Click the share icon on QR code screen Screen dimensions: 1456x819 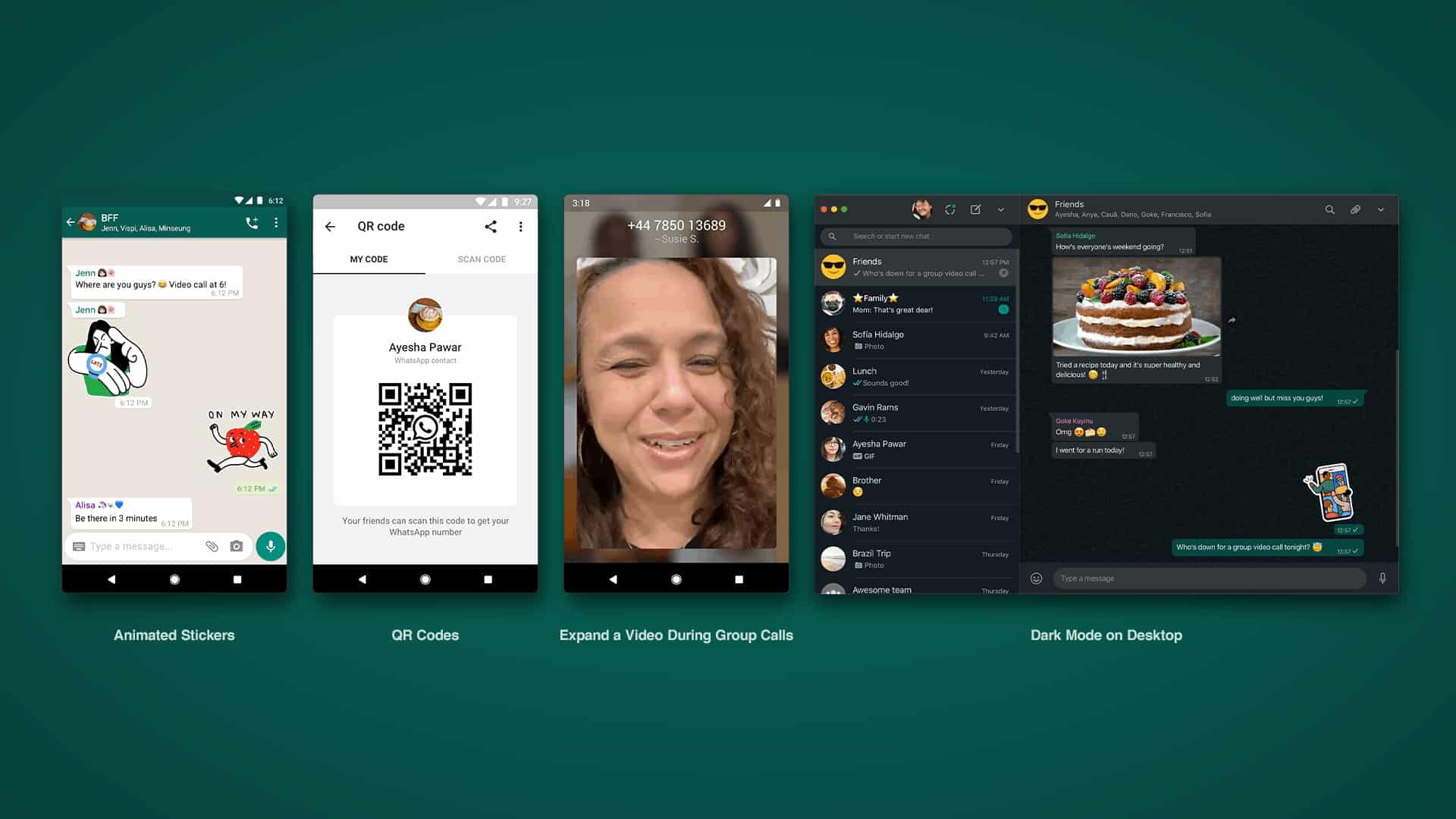pyautogui.click(x=491, y=226)
